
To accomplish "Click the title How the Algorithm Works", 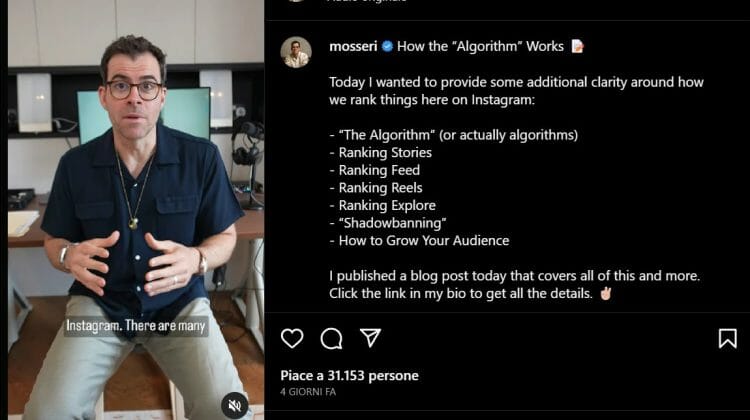I will point(480,46).
